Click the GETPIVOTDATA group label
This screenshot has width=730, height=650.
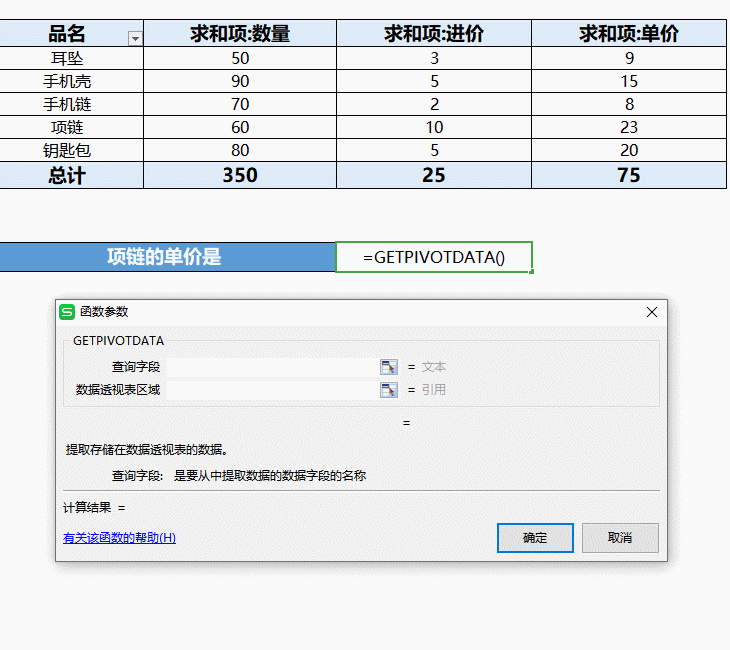point(118,341)
